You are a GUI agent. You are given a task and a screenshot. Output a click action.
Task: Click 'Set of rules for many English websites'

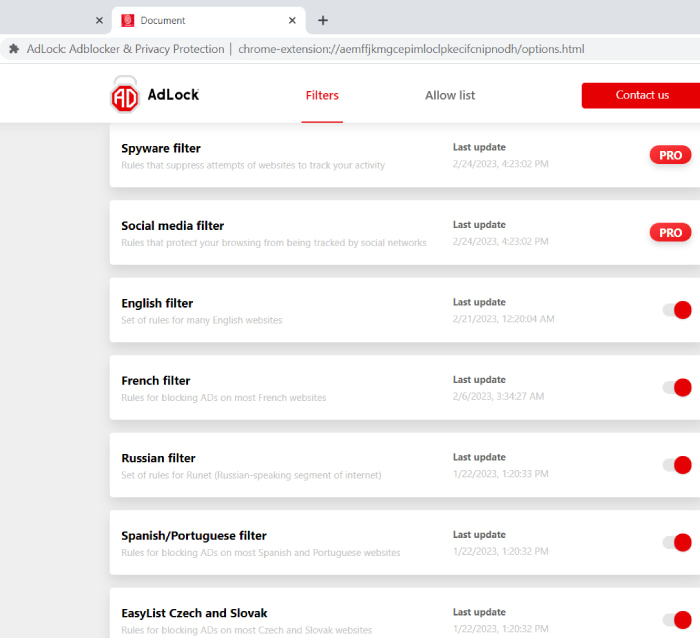(x=202, y=320)
